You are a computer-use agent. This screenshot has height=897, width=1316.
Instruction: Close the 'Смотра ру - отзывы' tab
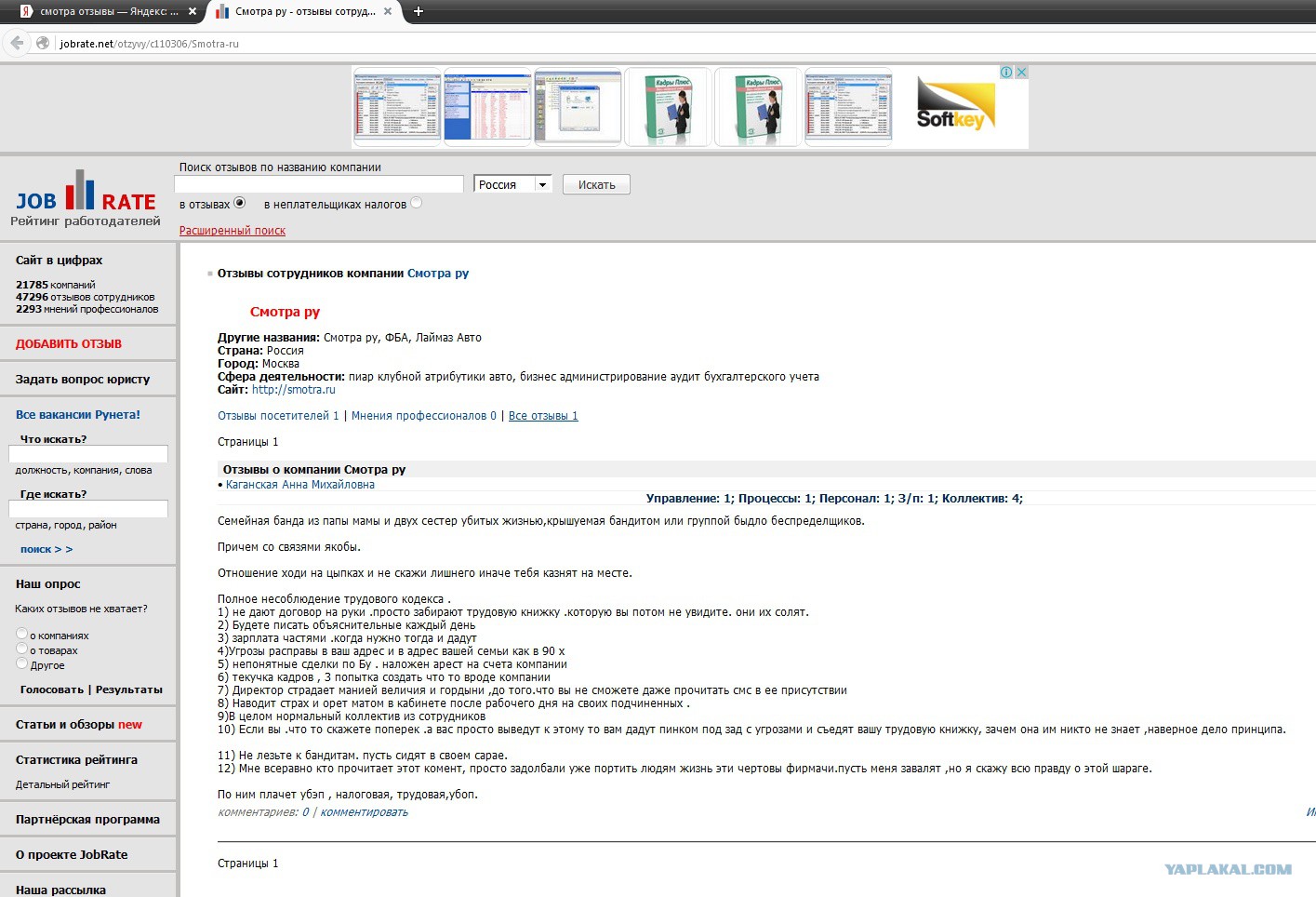click(388, 11)
